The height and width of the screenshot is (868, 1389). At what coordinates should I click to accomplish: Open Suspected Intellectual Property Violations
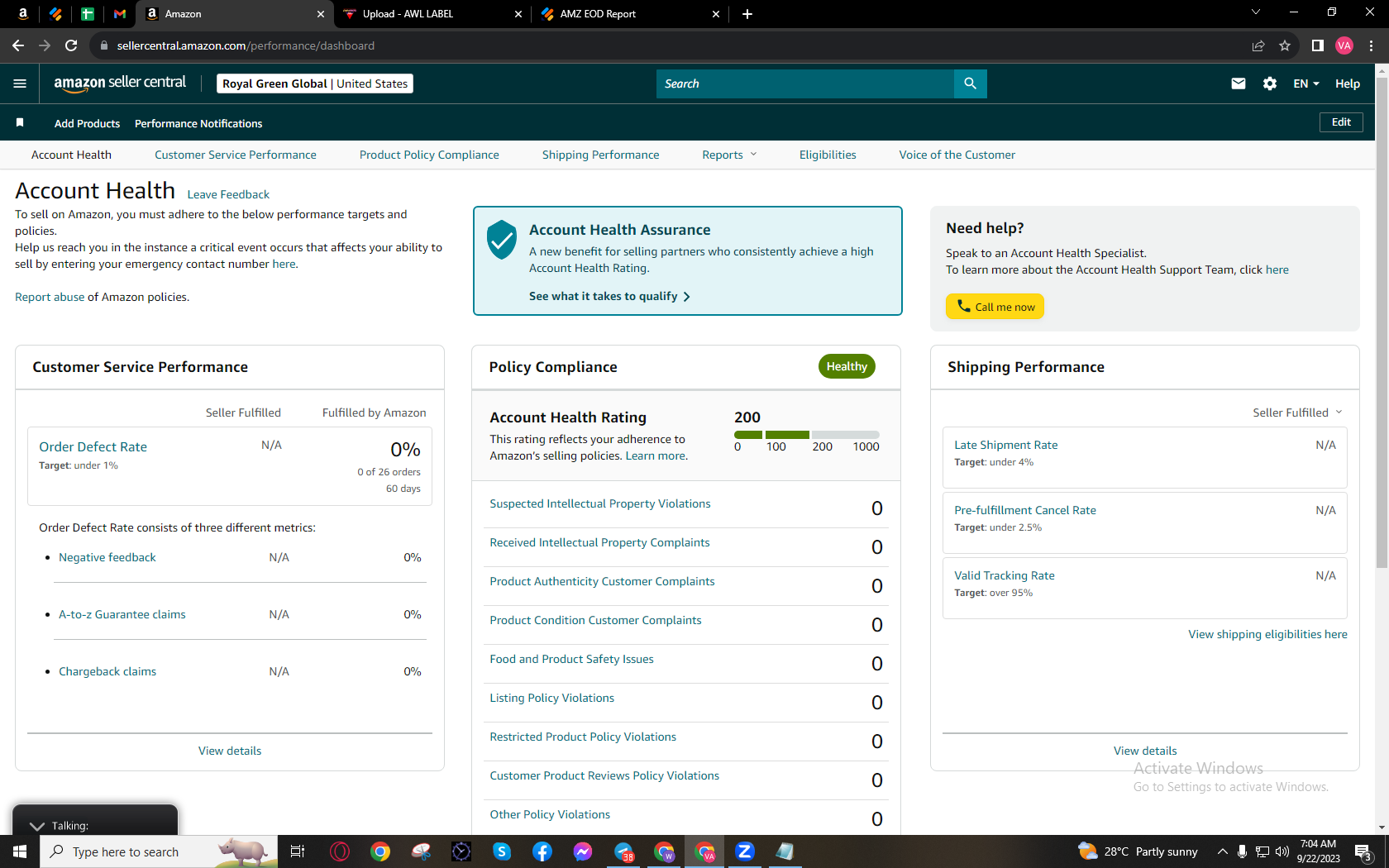600,503
